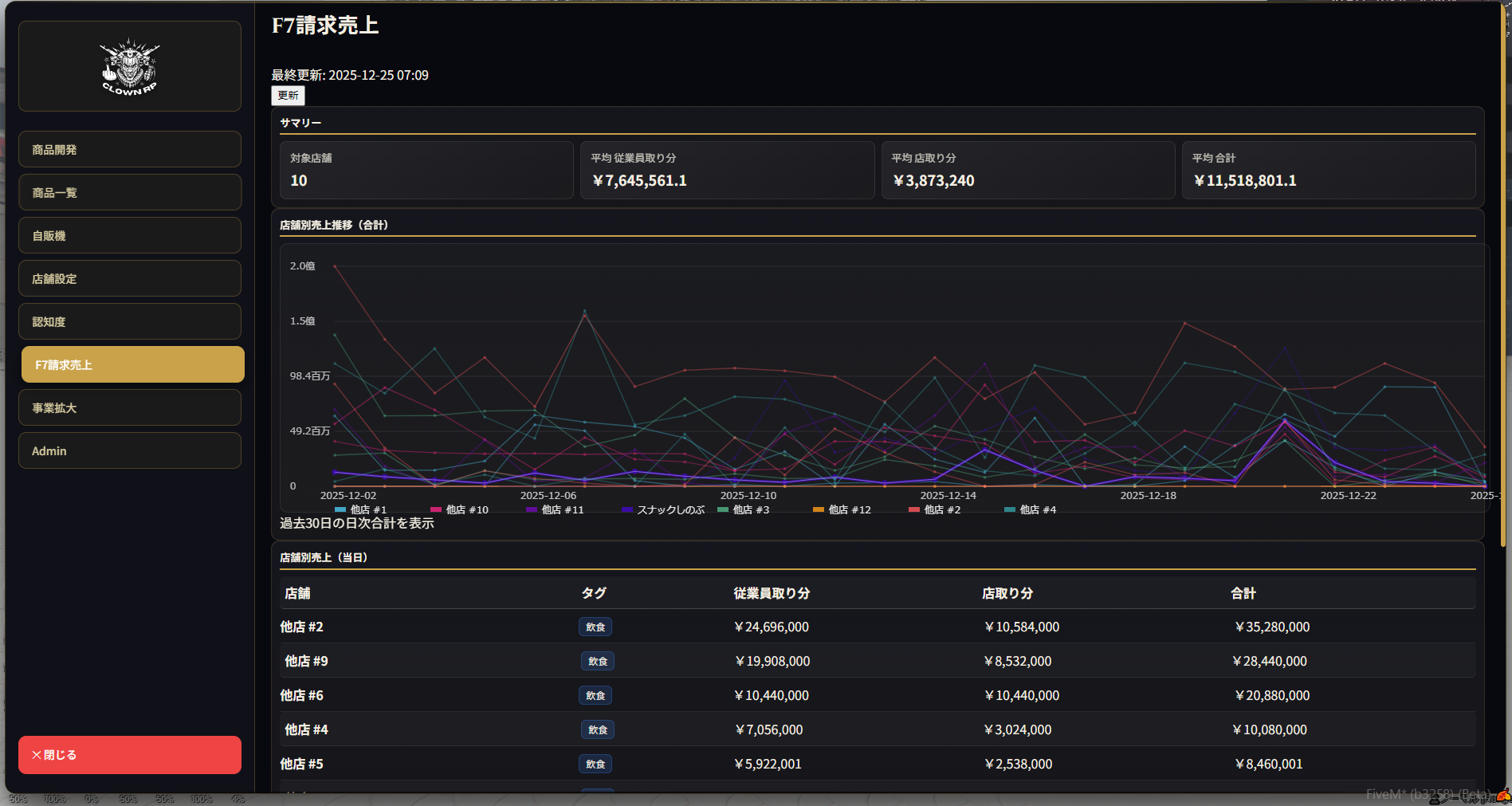Click the Clown RP logo

point(129,67)
